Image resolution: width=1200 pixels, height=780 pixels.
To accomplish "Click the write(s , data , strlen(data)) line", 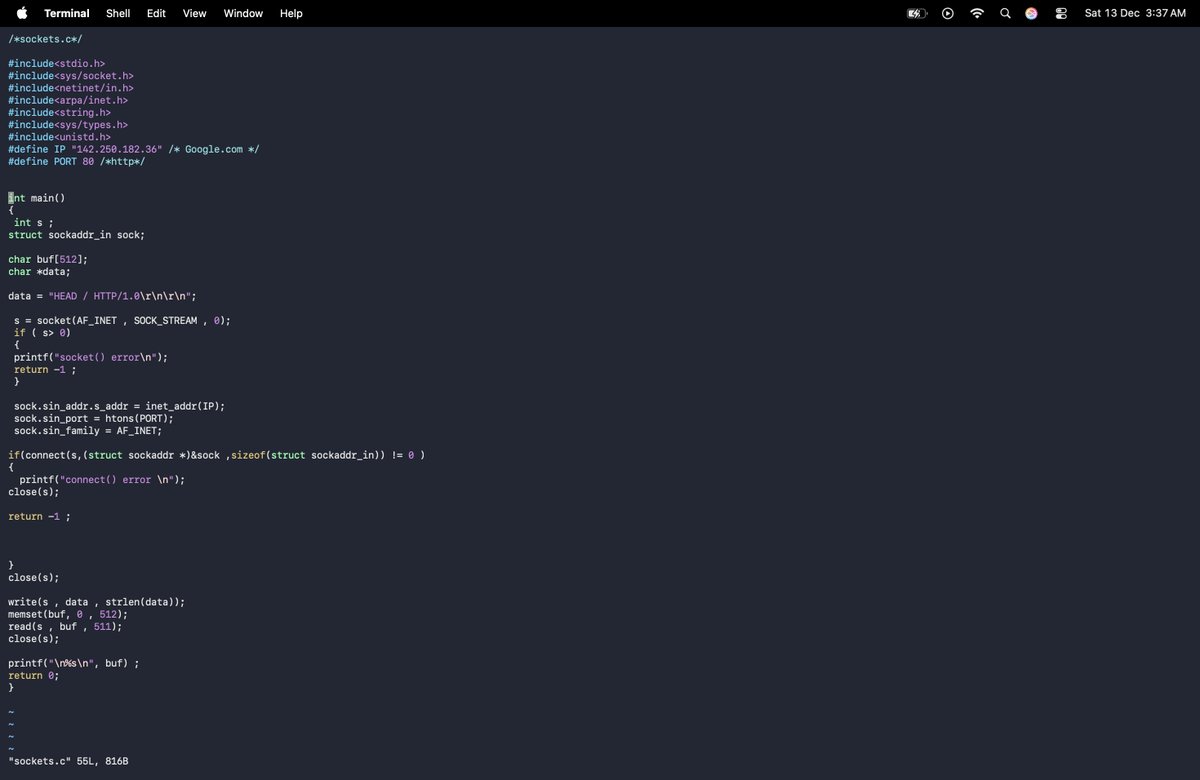I will click(x=97, y=602).
